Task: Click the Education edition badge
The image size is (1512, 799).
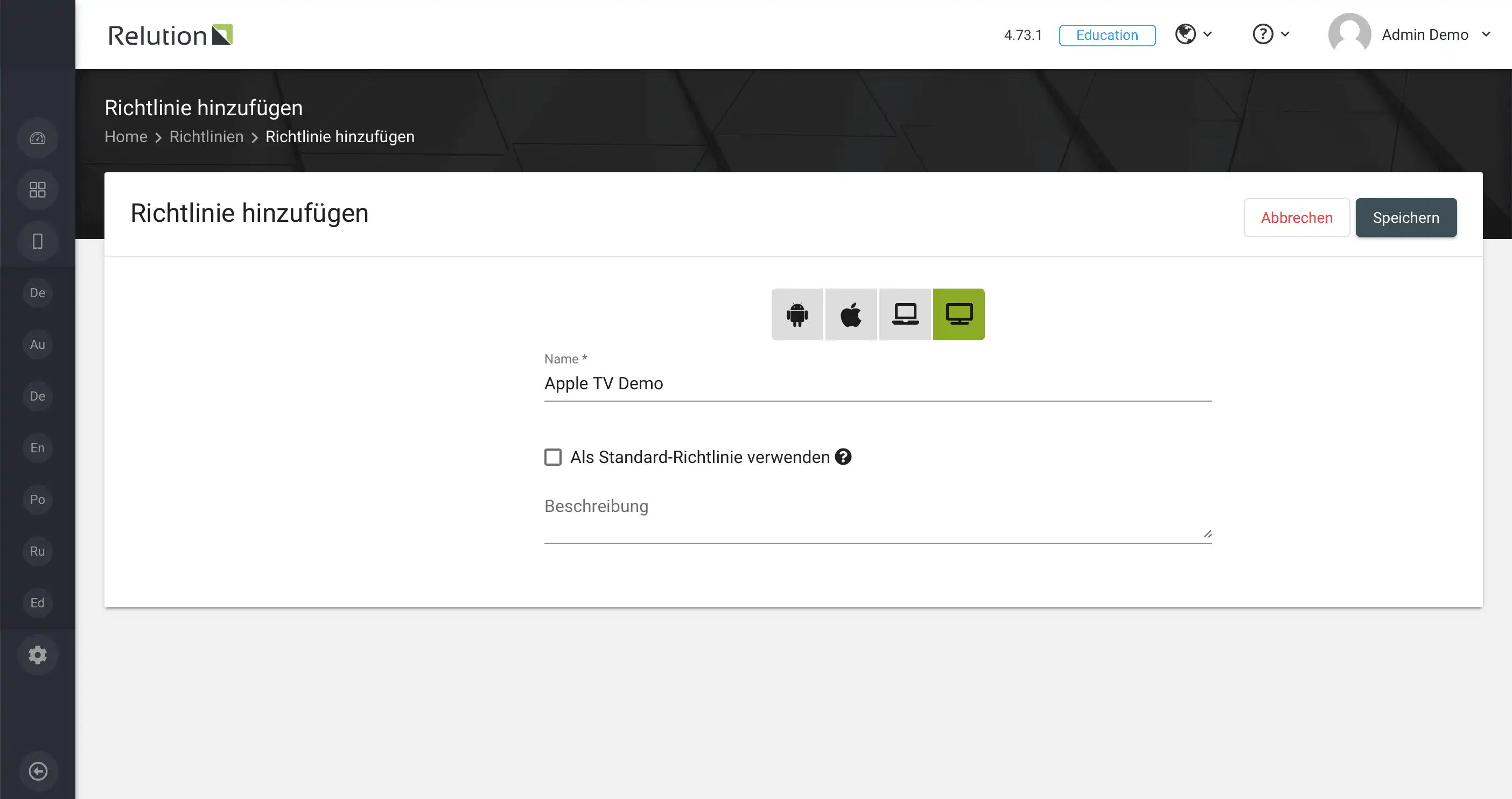Action: pos(1107,35)
